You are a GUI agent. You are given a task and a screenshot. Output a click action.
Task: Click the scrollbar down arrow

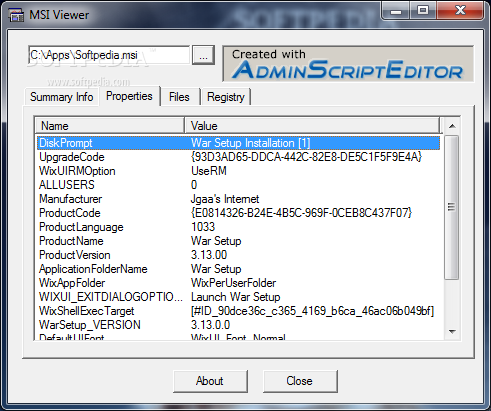pos(452,331)
